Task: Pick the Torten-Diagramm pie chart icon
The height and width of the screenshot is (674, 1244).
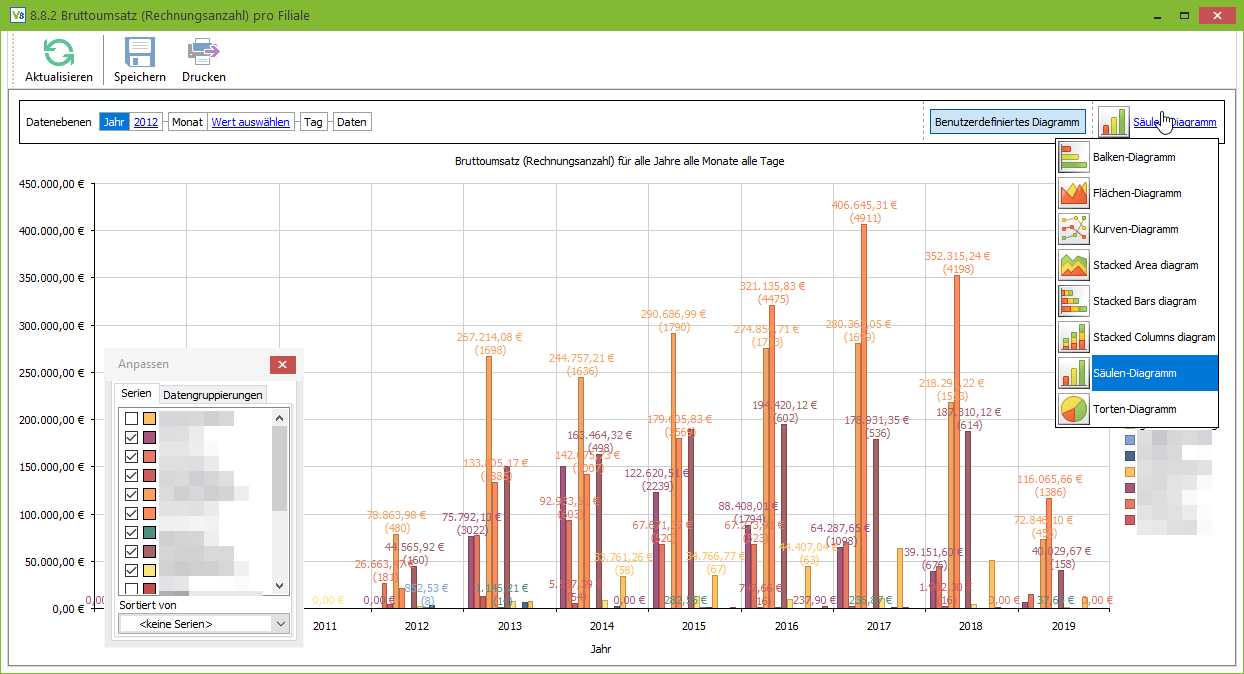Action: (x=1074, y=409)
